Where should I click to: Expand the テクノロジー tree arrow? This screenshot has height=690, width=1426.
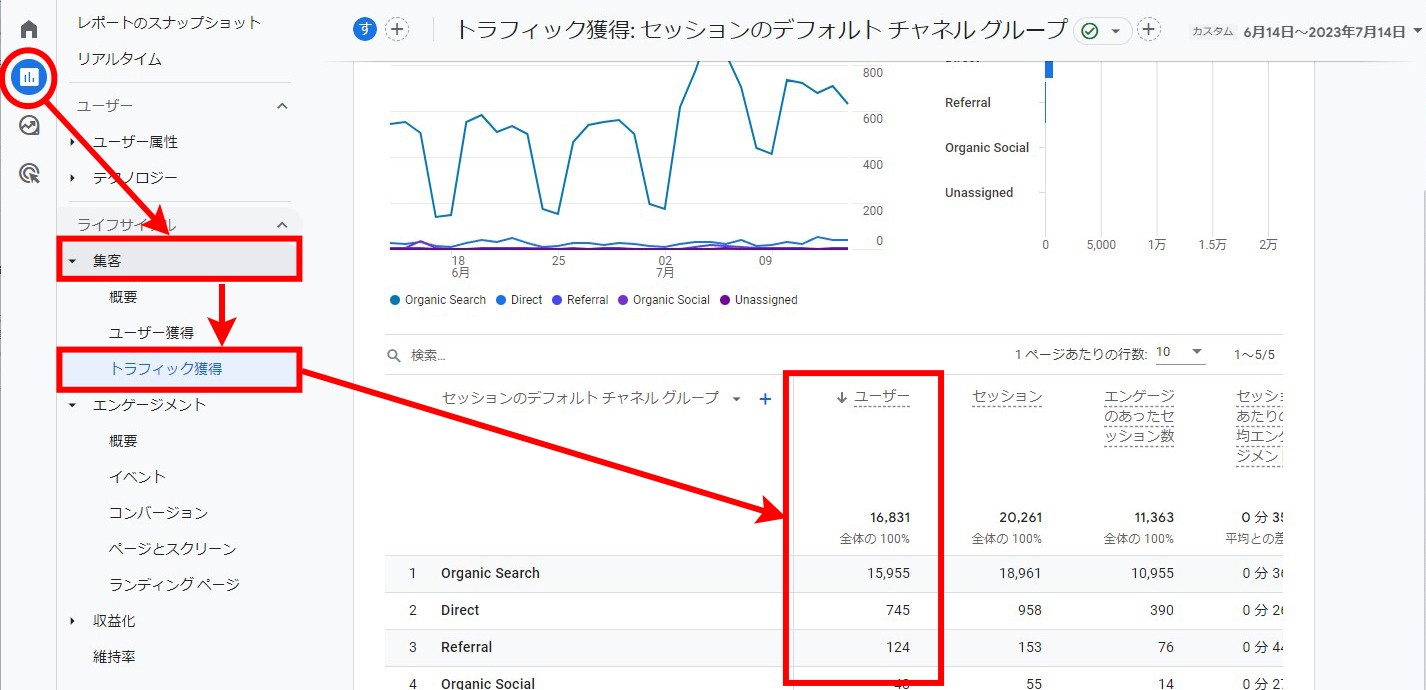(x=72, y=178)
